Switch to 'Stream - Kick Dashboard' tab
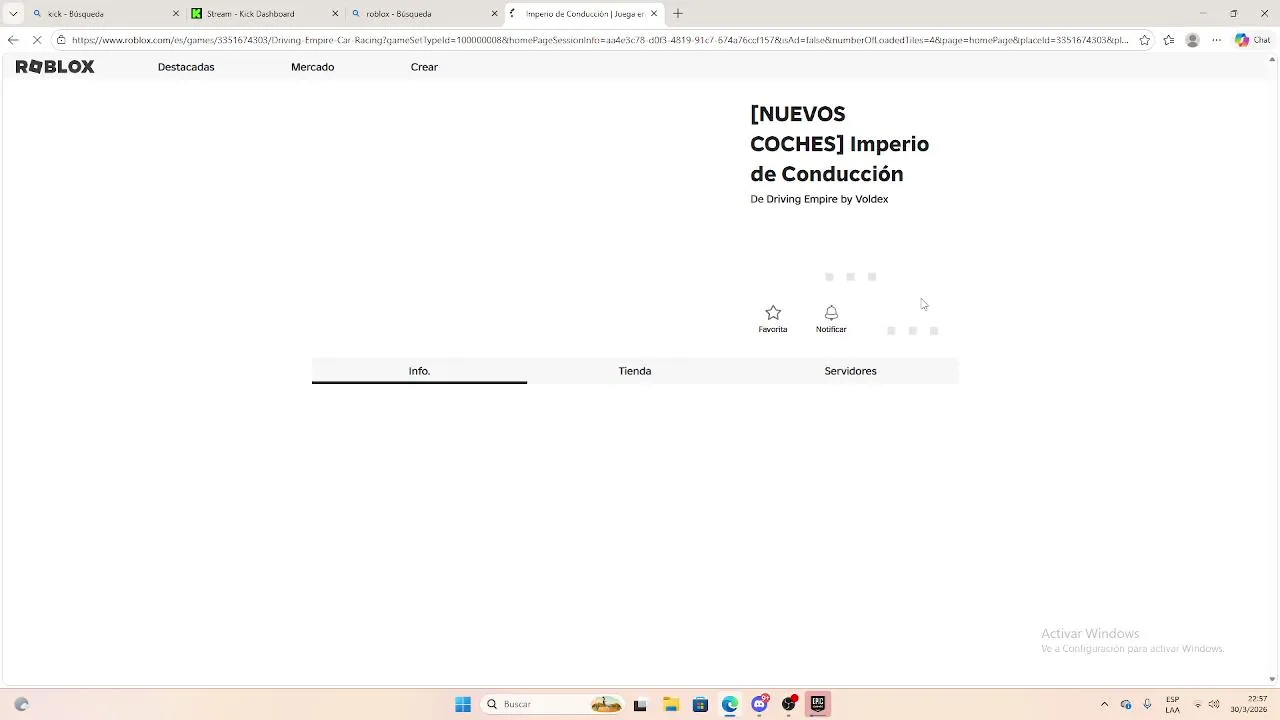 [265, 14]
